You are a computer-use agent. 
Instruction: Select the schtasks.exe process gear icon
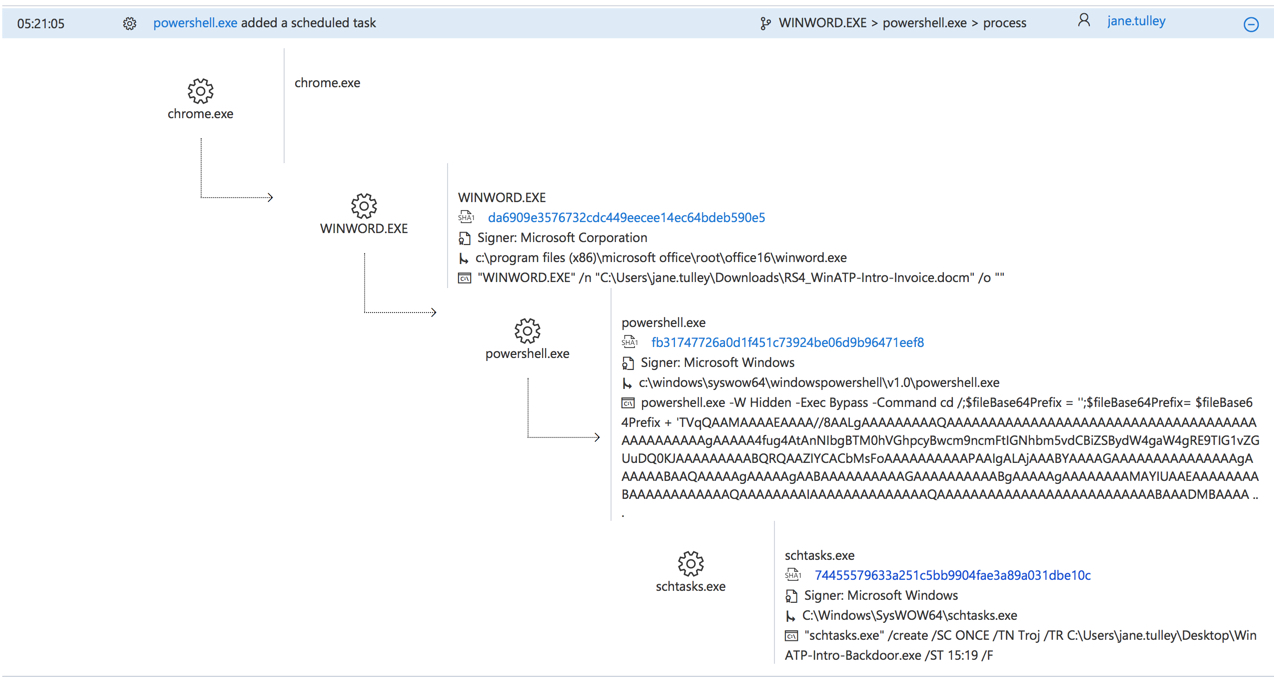coord(690,562)
